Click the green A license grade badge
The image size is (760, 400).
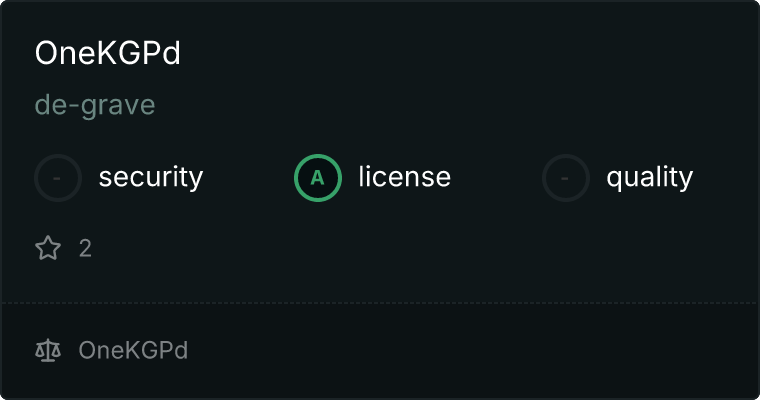(318, 178)
